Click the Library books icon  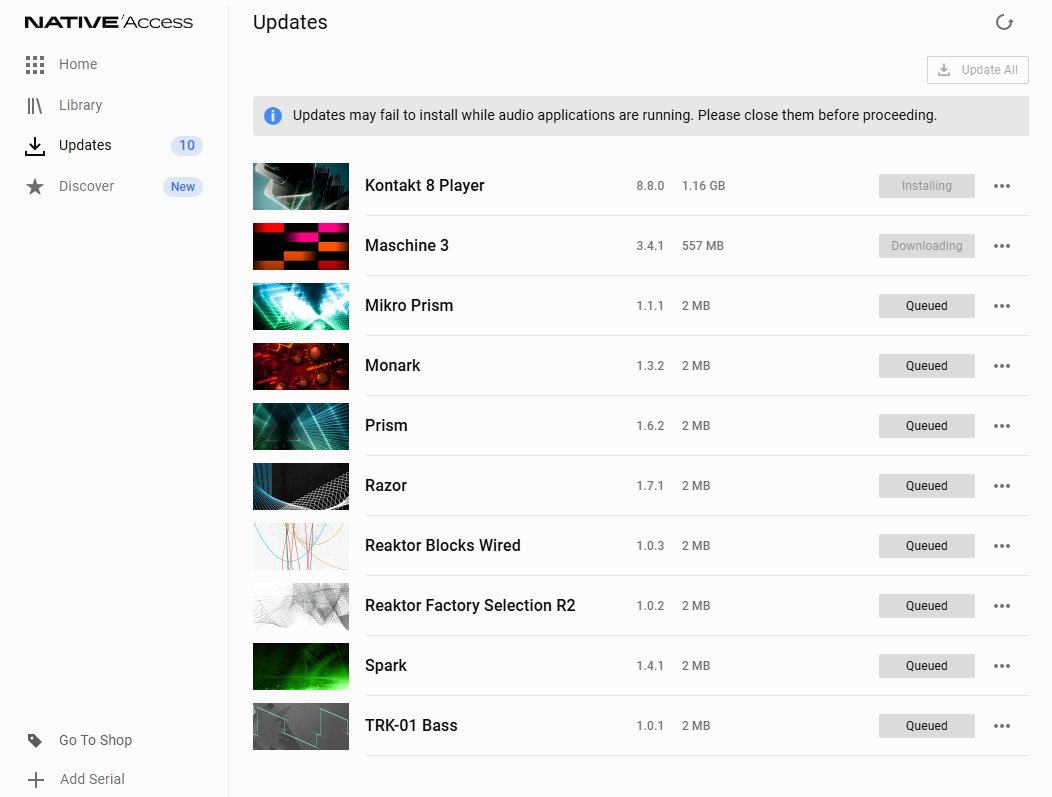[34, 105]
